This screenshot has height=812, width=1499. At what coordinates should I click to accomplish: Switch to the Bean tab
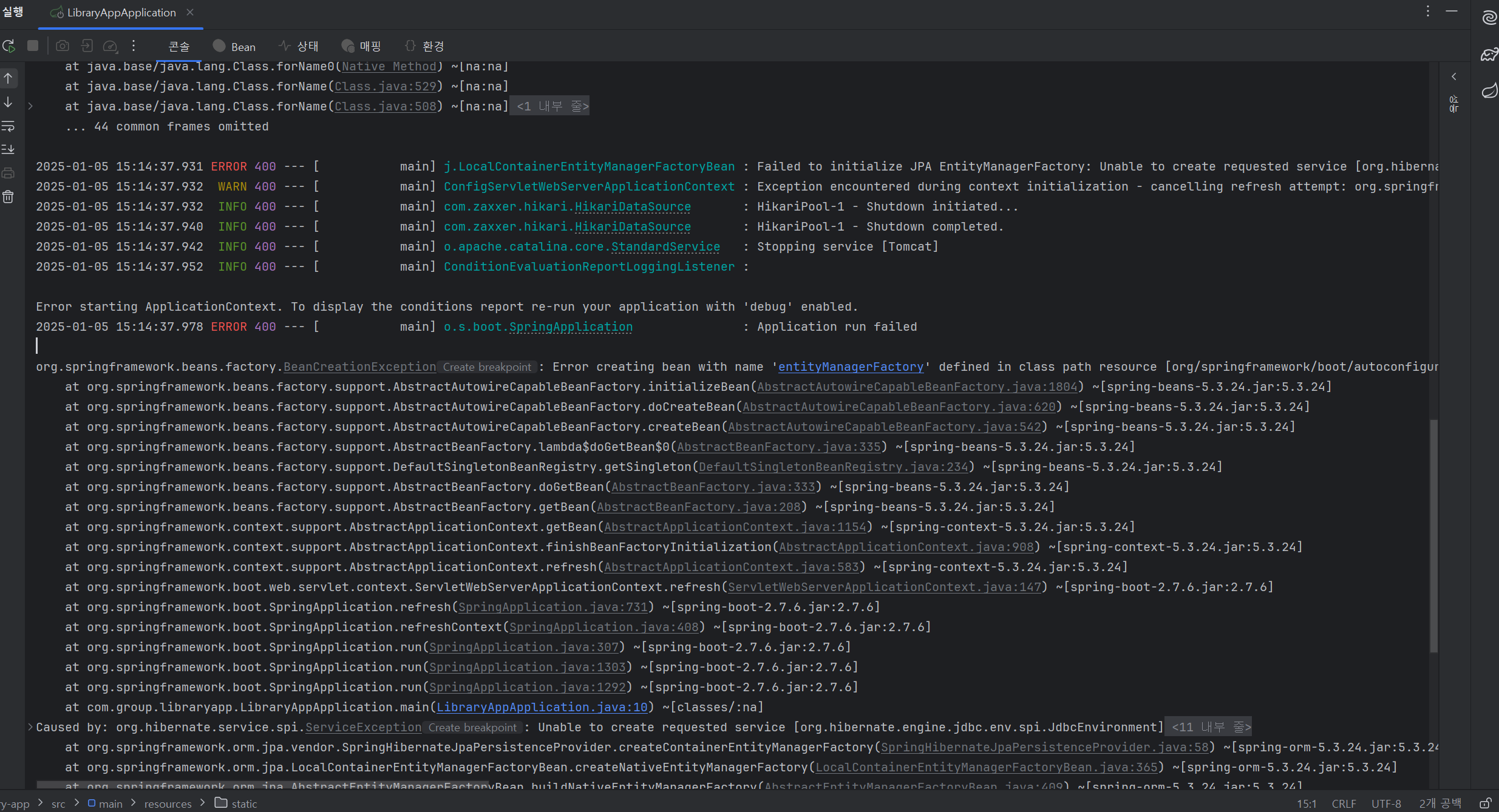pyautogui.click(x=234, y=47)
